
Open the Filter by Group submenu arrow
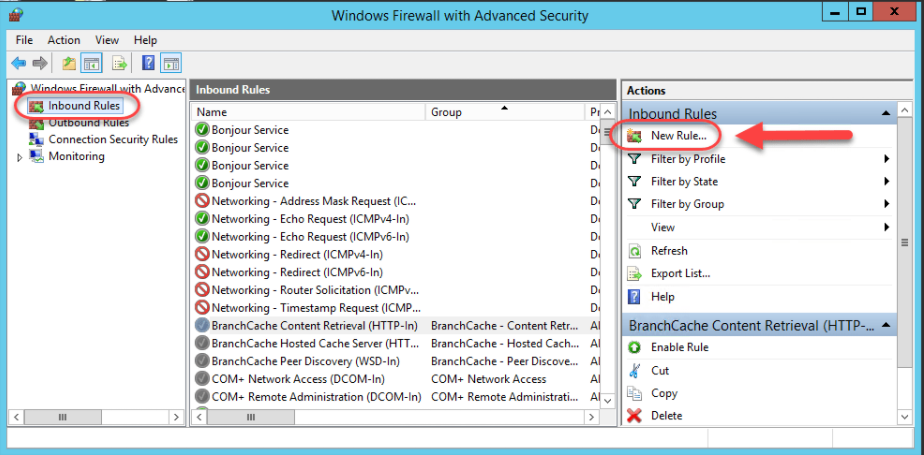pyautogui.click(x=886, y=204)
